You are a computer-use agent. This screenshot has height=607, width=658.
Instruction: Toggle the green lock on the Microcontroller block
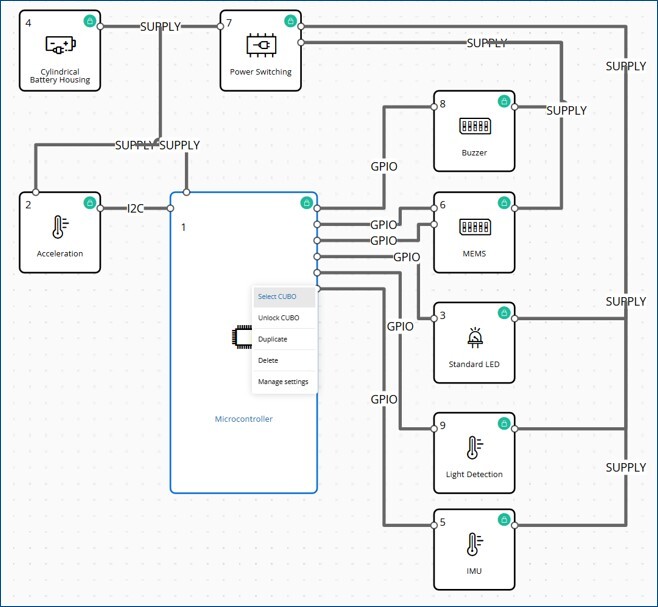(306, 203)
